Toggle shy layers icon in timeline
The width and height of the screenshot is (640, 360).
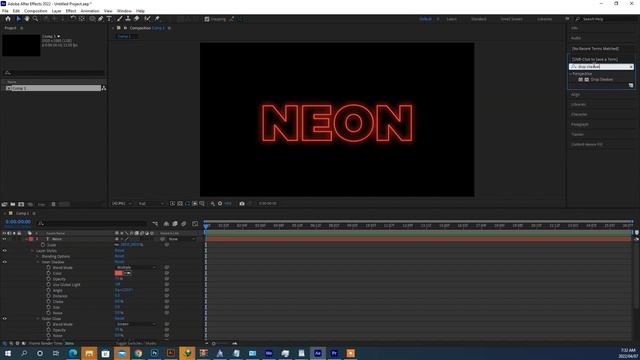click(x=166, y=224)
